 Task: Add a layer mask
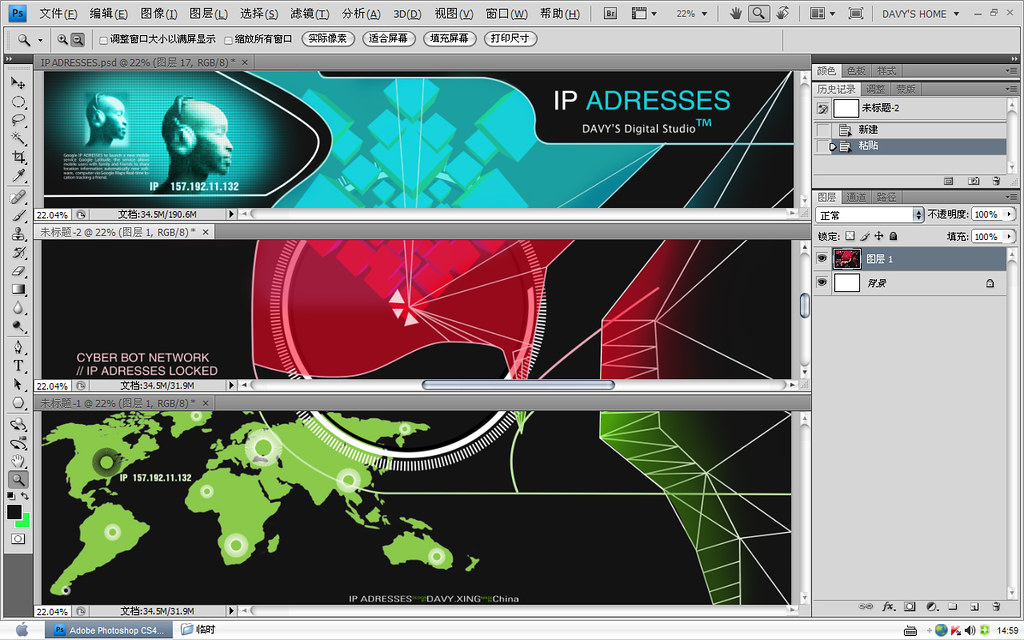[910, 607]
